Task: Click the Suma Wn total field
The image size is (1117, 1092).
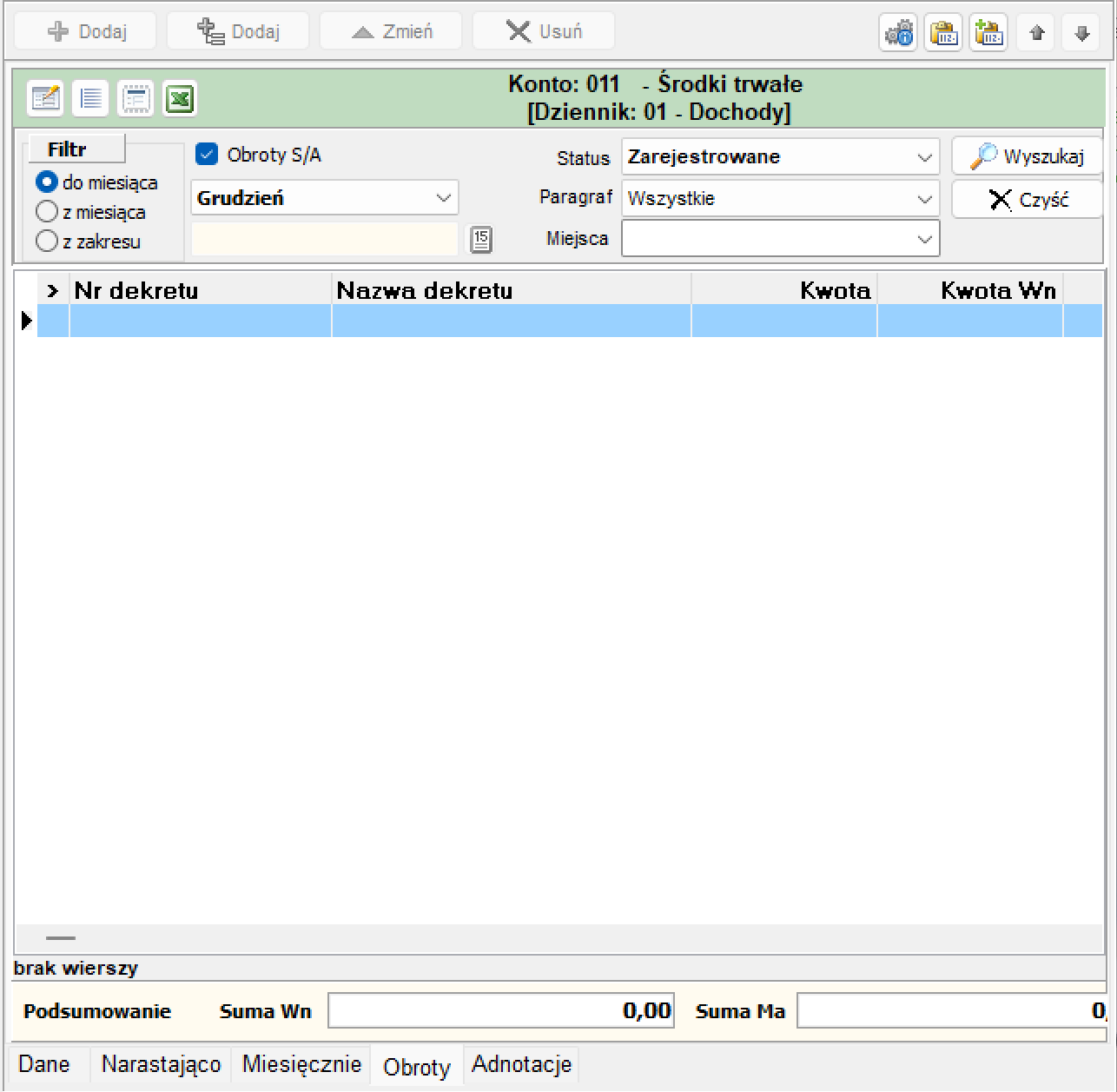Action: 501,1011
